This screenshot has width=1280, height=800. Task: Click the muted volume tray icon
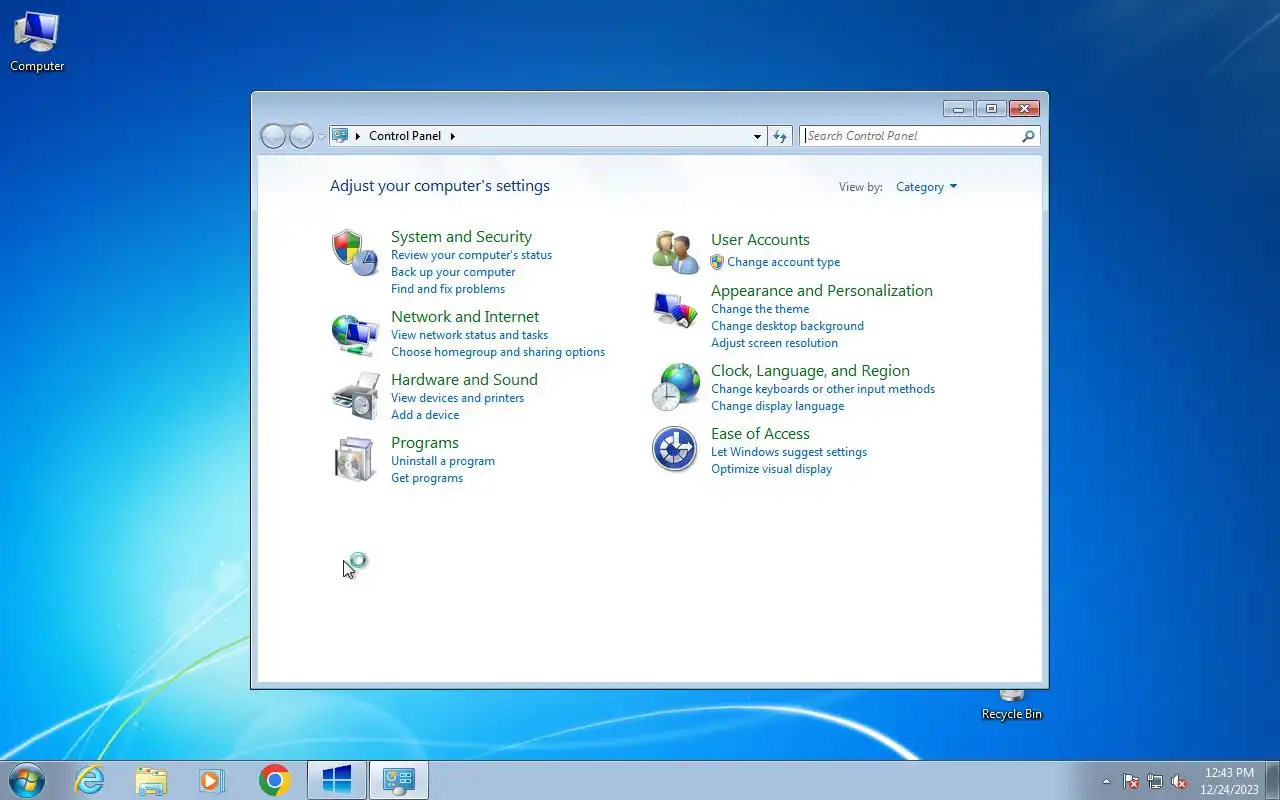click(1179, 781)
